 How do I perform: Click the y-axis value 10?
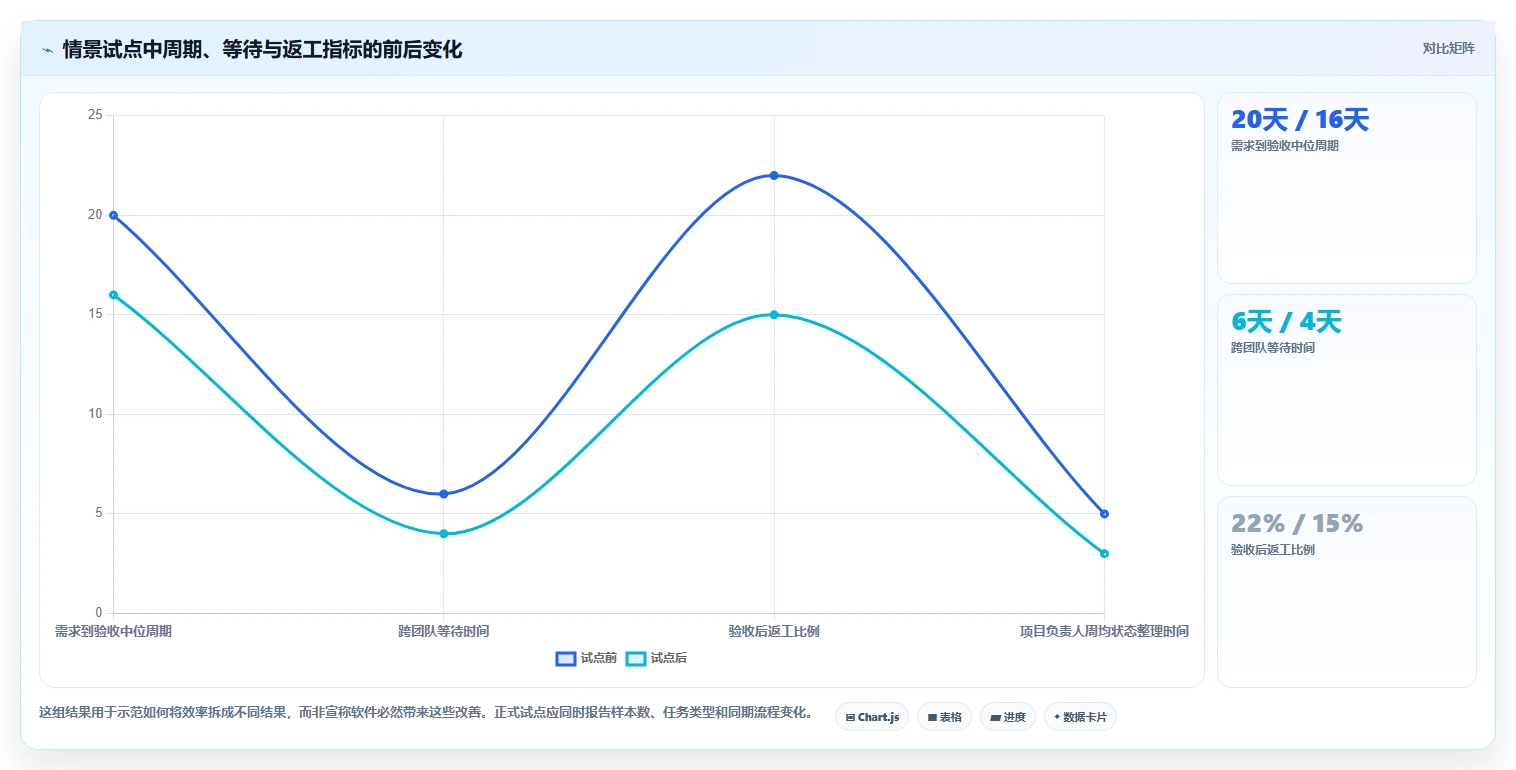pyautogui.click(x=96, y=414)
